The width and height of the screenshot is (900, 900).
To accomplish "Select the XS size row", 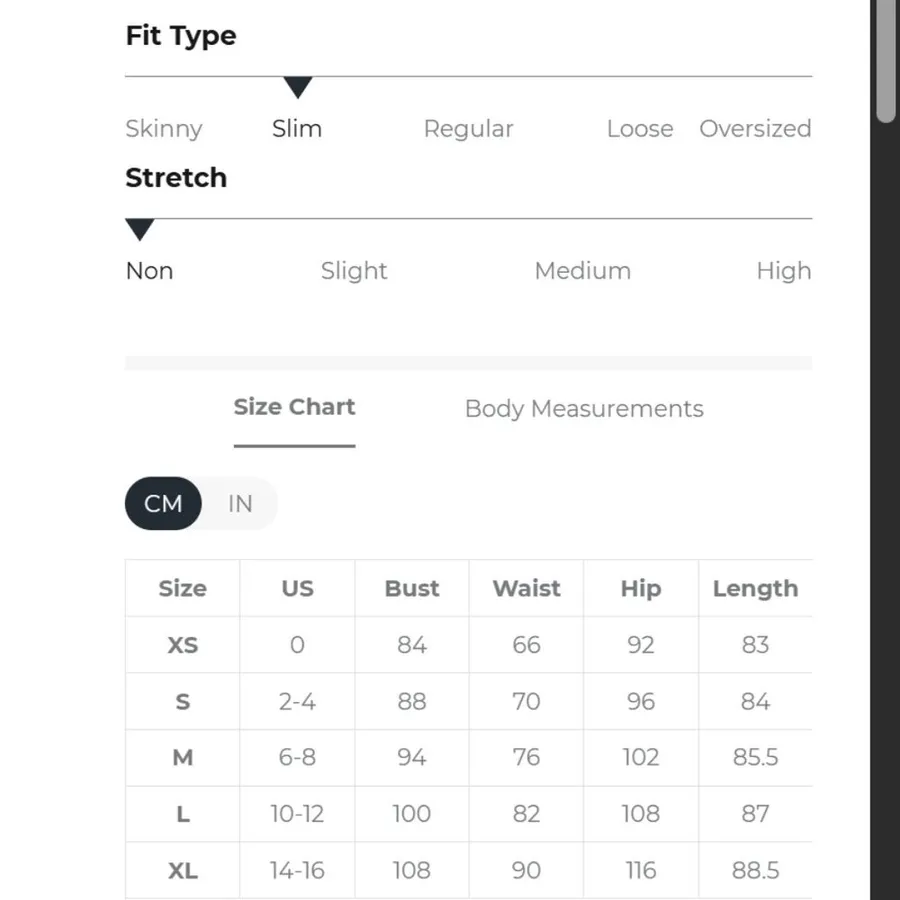I will [468, 645].
